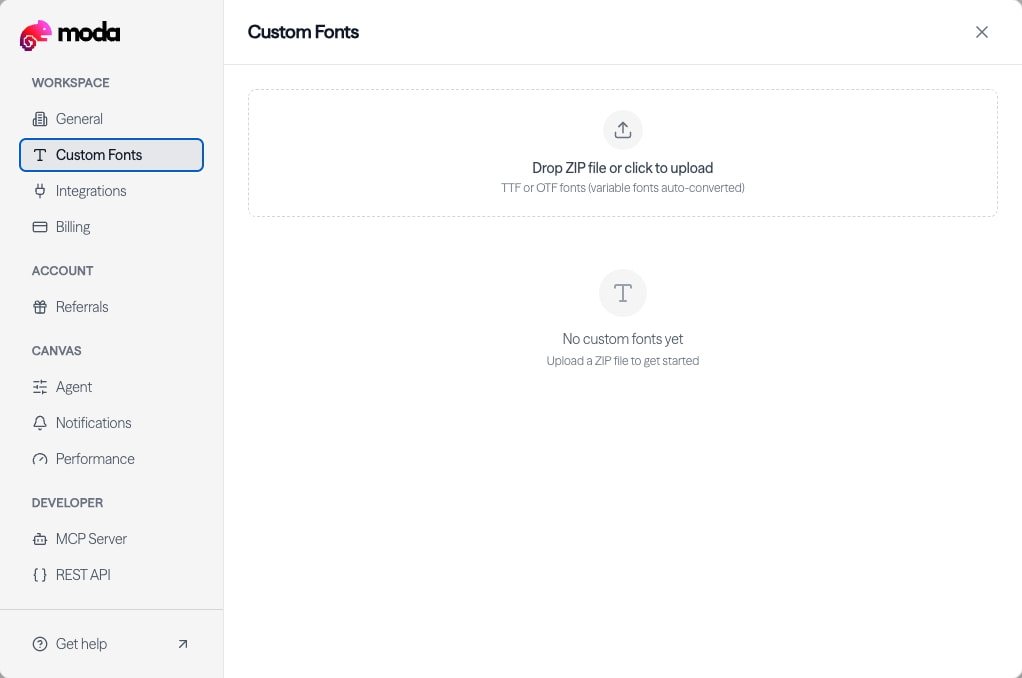Close the Custom Fonts settings dialog
The width and height of the screenshot is (1022, 678).
pyautogui.click(x=982, y=32)
